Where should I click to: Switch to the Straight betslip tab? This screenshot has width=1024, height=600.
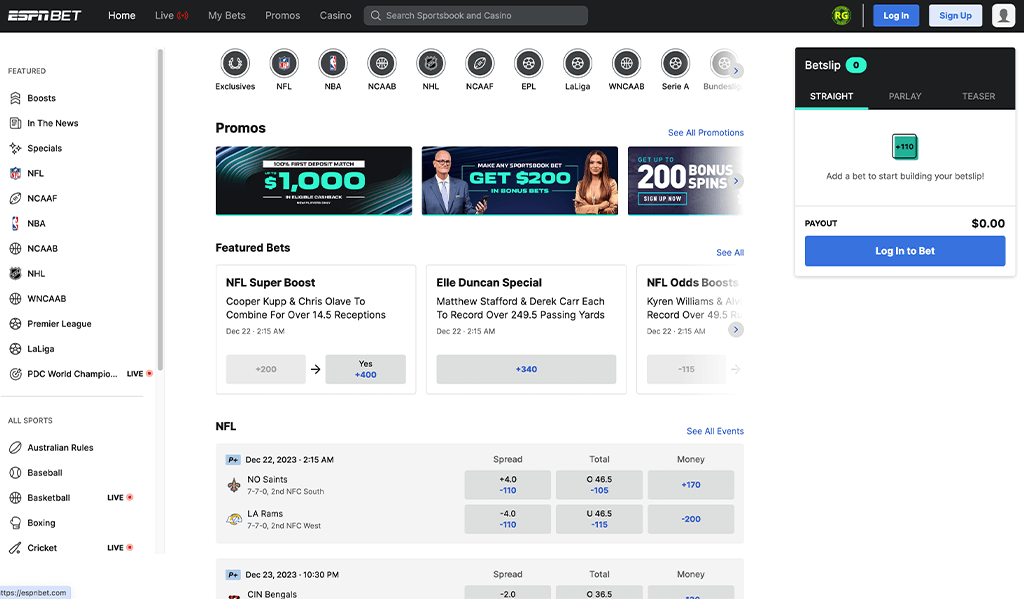(831, 96)
